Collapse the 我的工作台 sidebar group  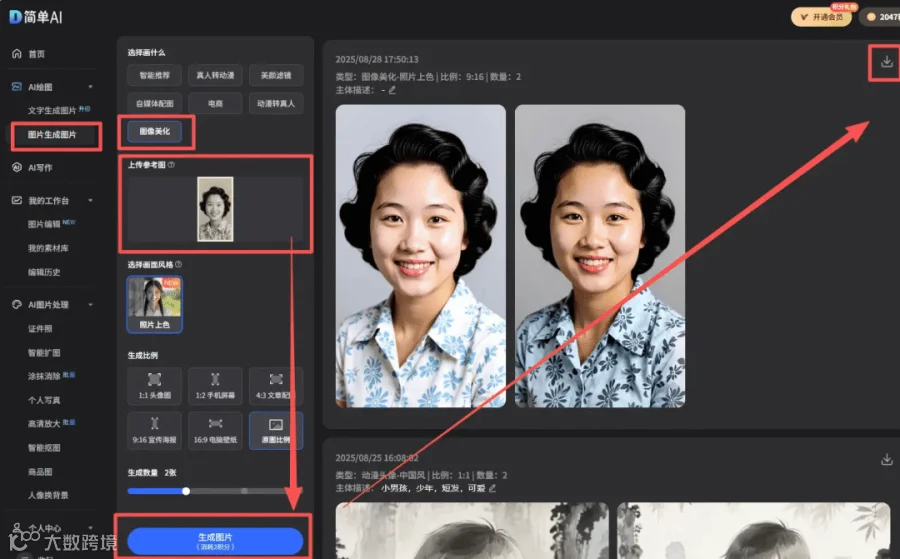click(90, 200)
